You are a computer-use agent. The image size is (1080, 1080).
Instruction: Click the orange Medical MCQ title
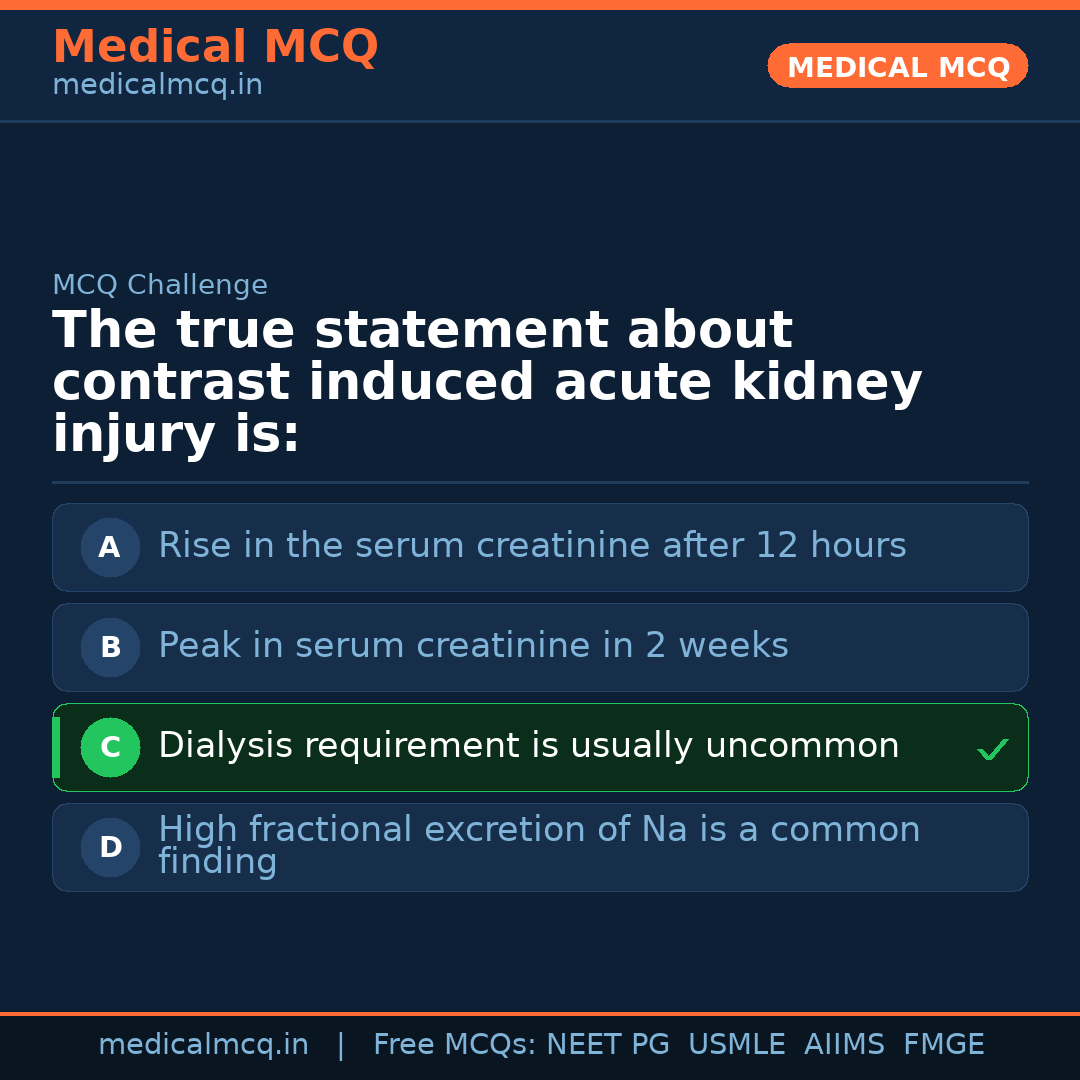(215, 47)
